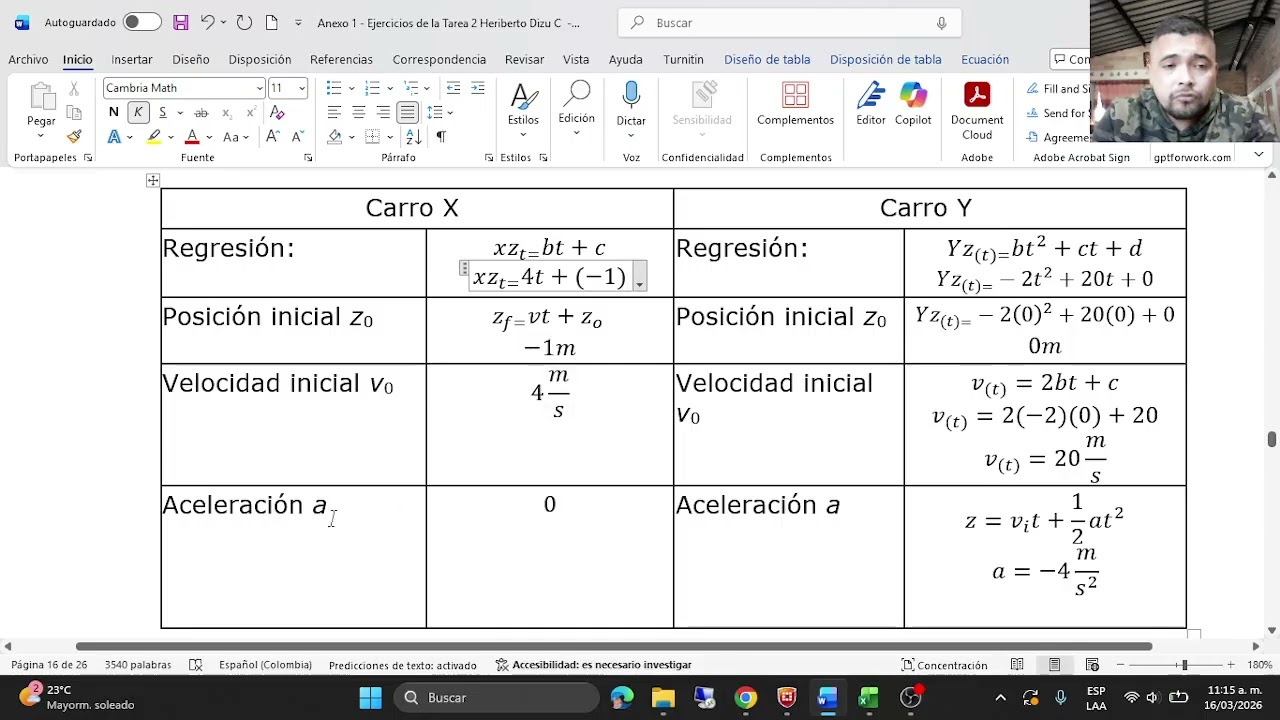
Task: Click the Buscar search box in title bar
Action: point(790,22)
